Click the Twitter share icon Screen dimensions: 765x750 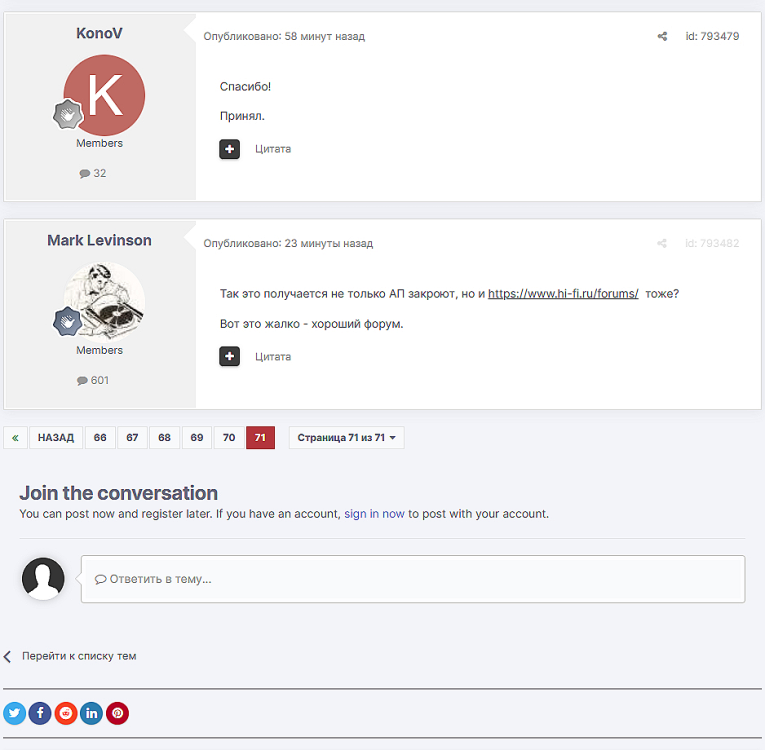(x=15, y=713)
